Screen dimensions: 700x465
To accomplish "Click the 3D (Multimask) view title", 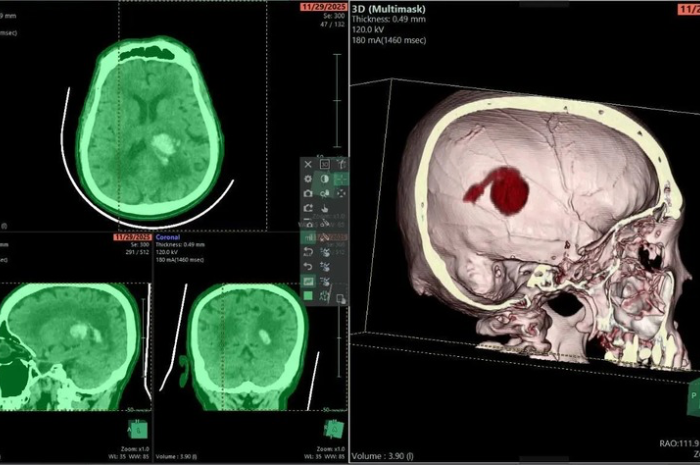I will (x=390, y=8).
